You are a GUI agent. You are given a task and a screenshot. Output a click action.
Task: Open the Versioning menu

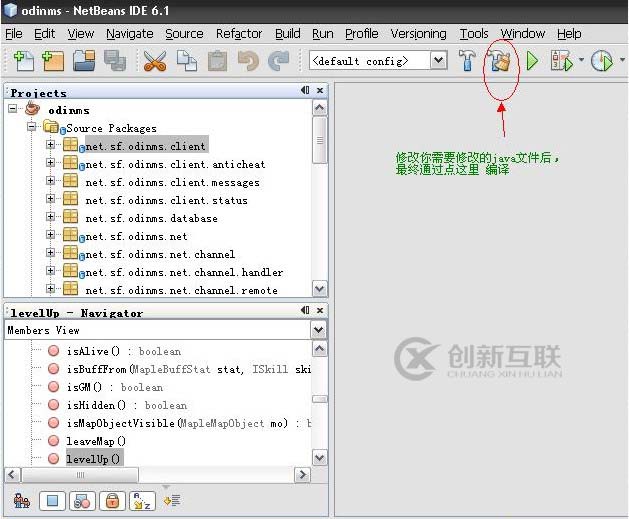tap(418, 34)
